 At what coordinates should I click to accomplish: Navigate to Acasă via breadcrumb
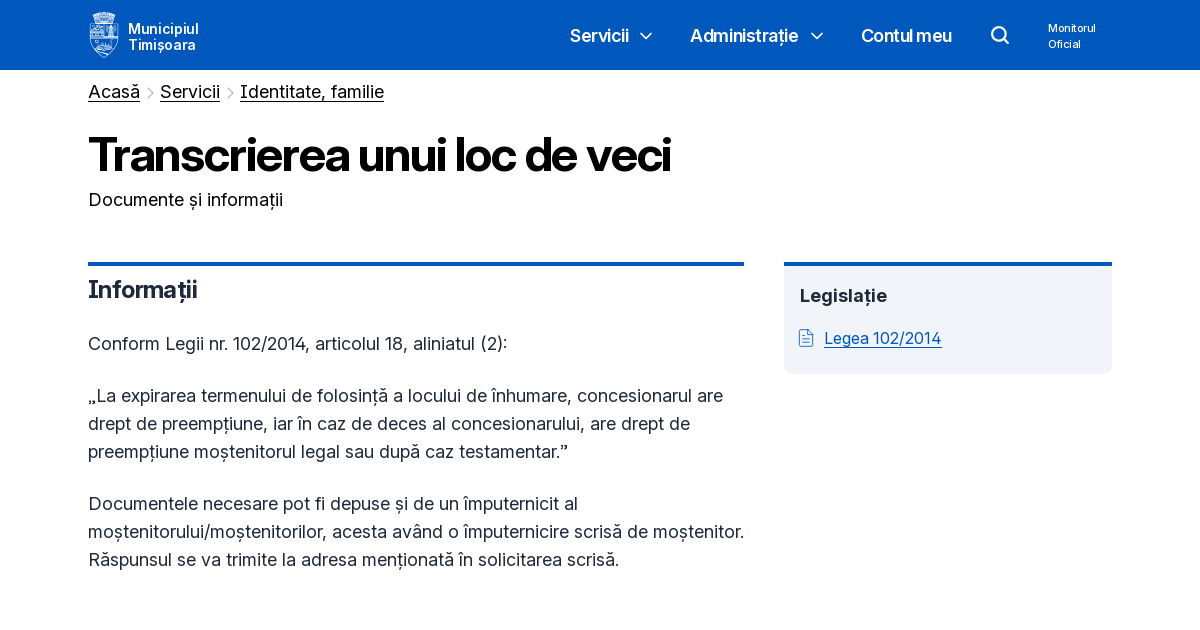(113, 91)
